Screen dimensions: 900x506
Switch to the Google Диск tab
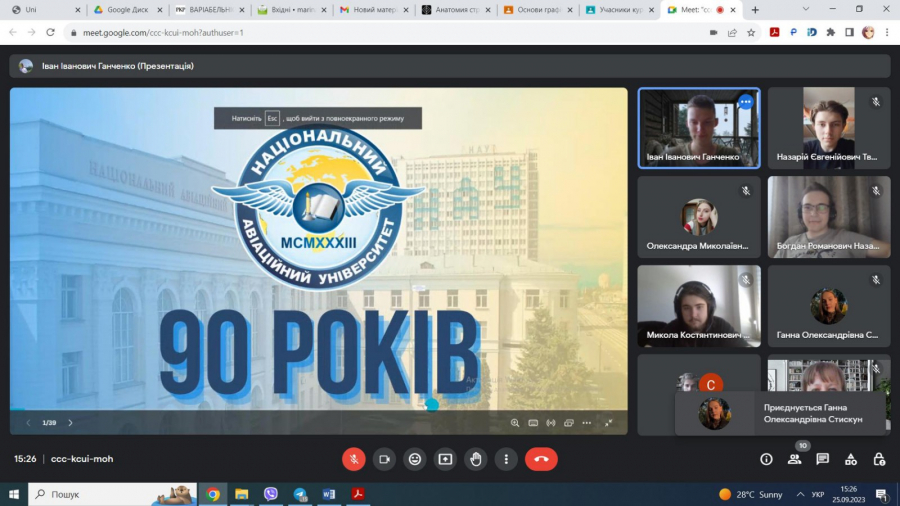coord(126,9)
